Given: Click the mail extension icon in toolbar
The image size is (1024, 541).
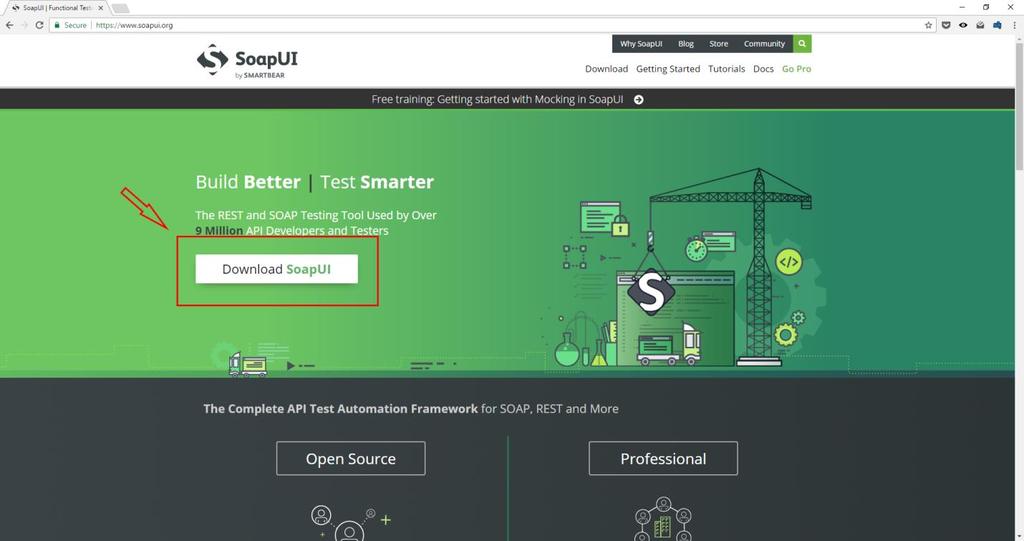Looking at the screenshot, I should [980, 25].
